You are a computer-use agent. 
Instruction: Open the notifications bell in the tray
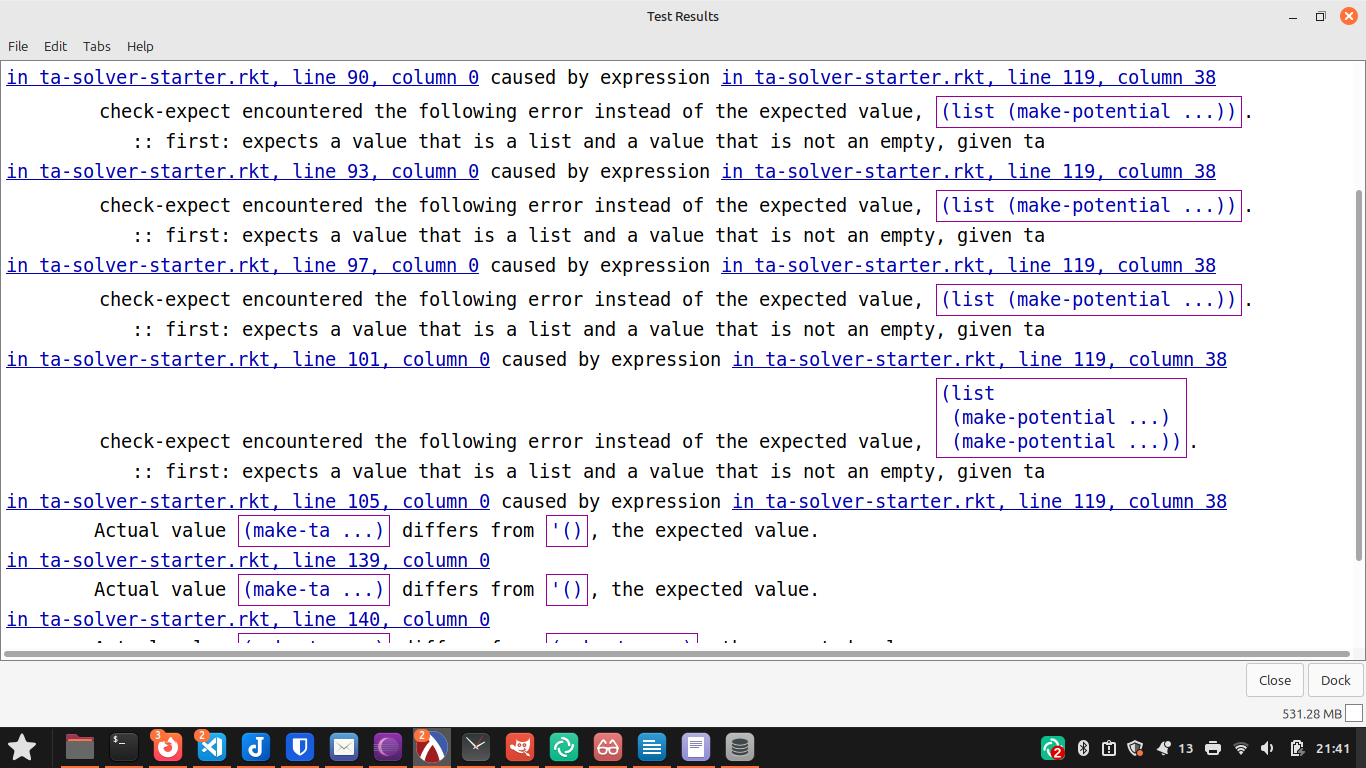point(1163,748)
